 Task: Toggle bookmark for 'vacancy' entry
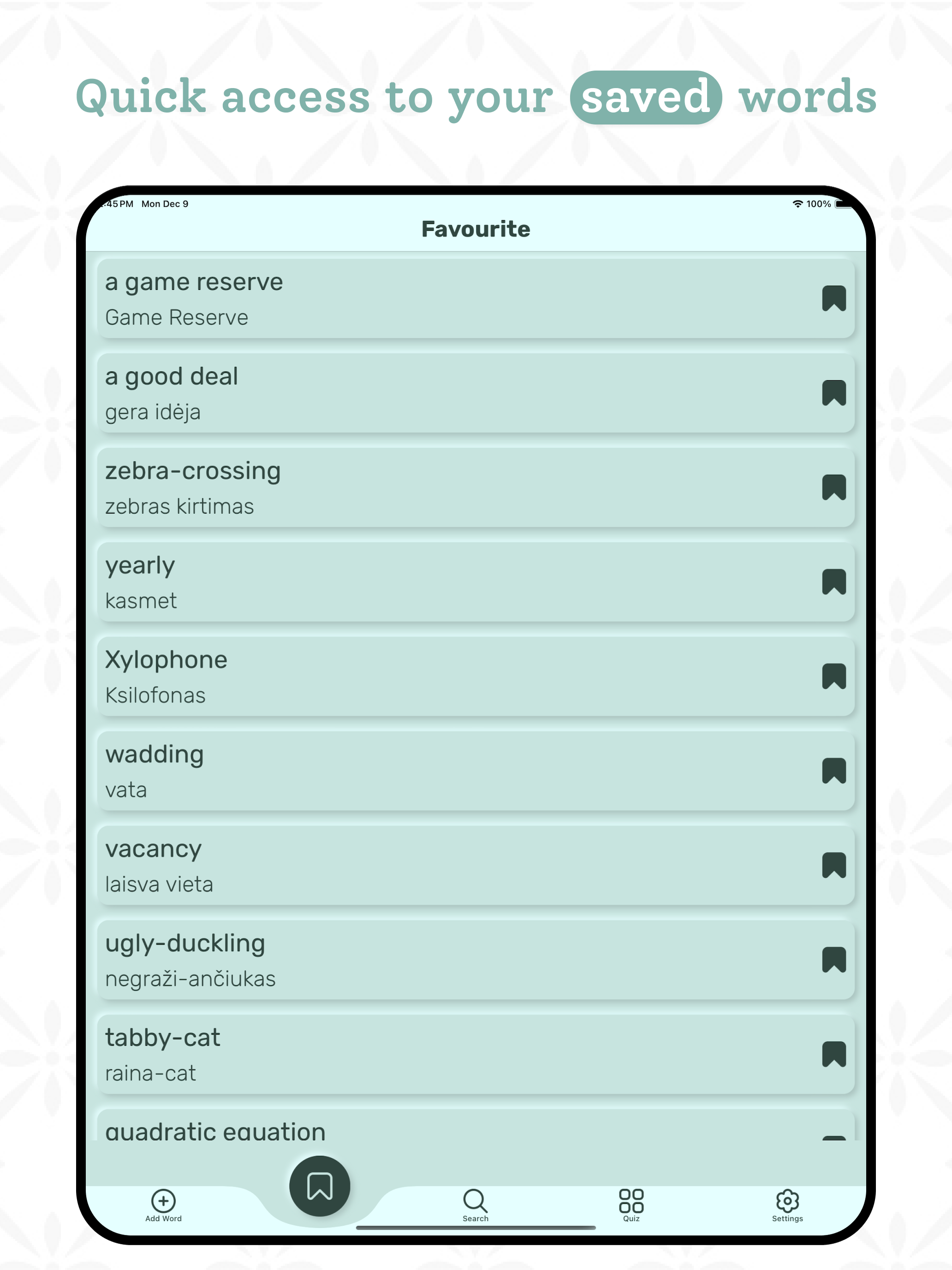coord(834,865)
